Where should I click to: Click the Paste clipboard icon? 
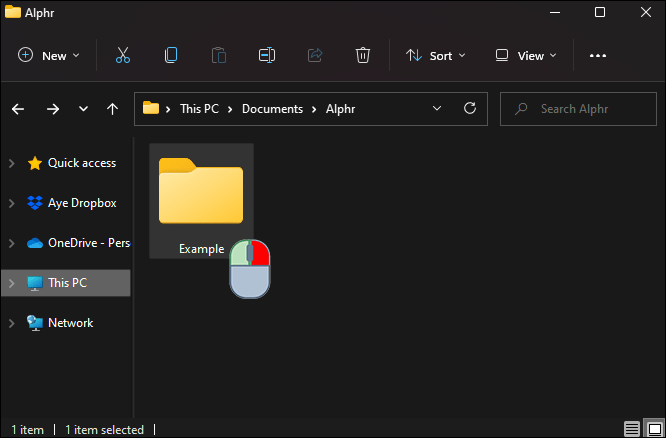point(219,55)
